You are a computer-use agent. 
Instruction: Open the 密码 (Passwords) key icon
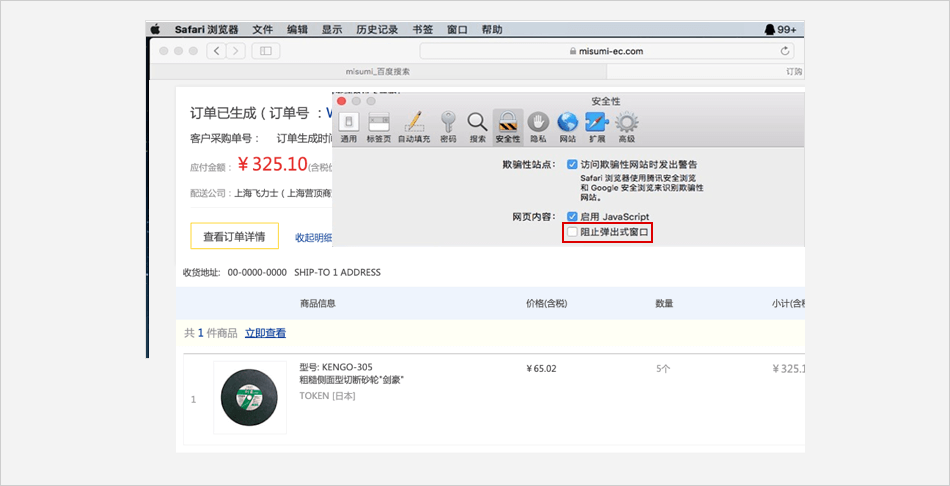[x=448, y=124]
